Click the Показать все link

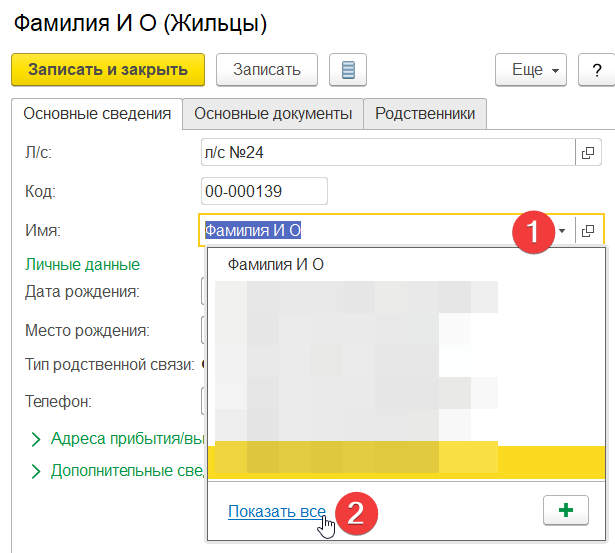pyautogui.click(x=277, y=511)
